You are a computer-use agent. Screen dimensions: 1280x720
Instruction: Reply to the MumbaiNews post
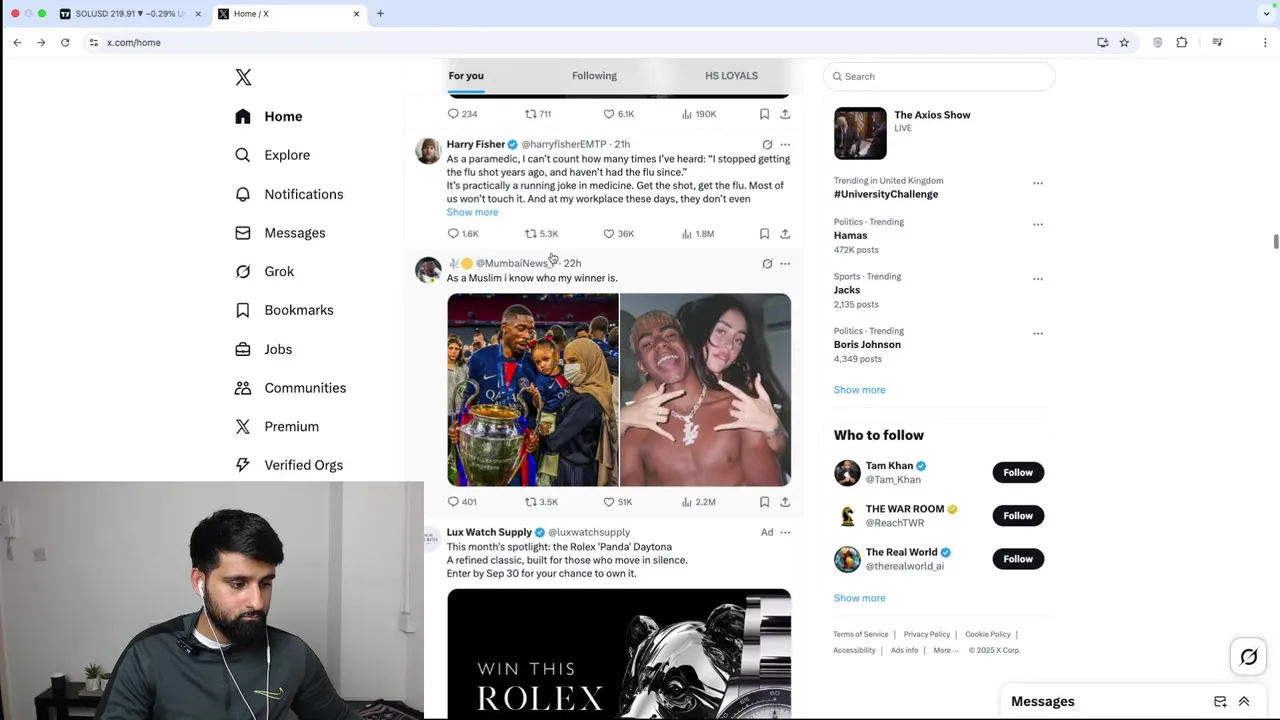point(462,502)
